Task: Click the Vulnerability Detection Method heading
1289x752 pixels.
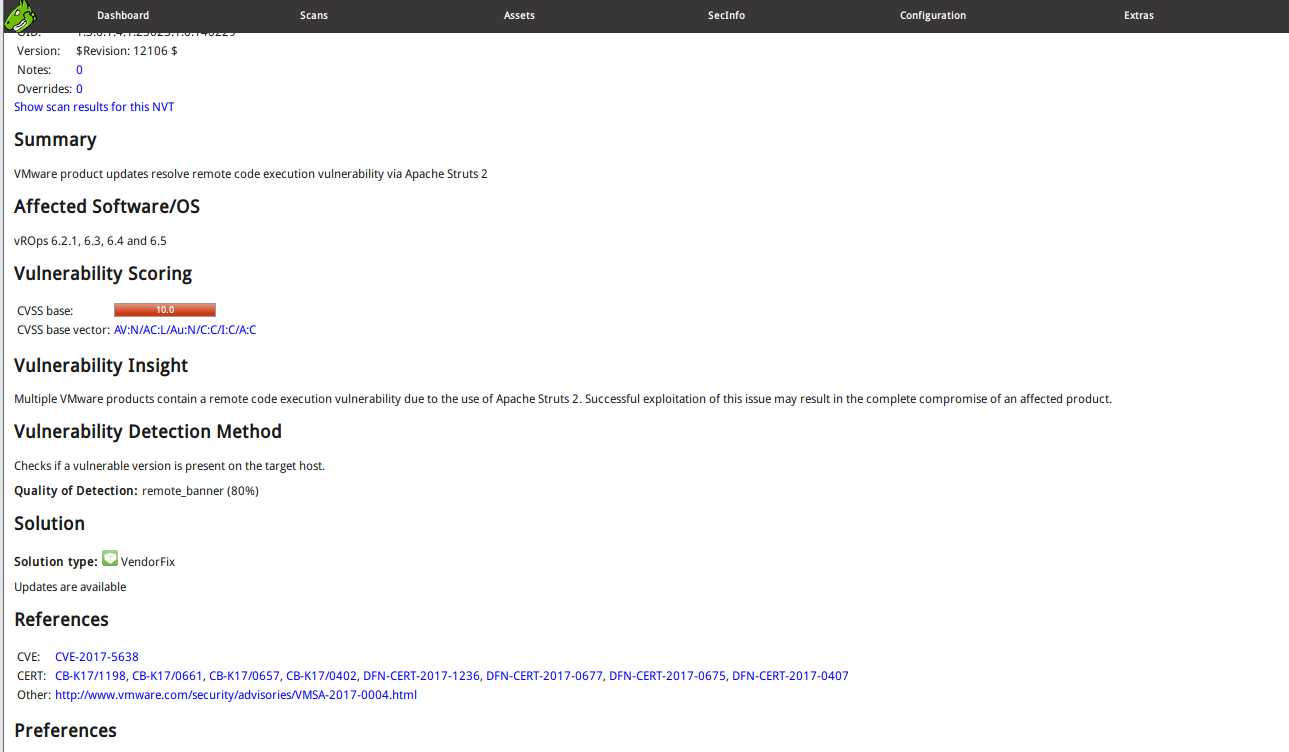Action: (148, 432)
